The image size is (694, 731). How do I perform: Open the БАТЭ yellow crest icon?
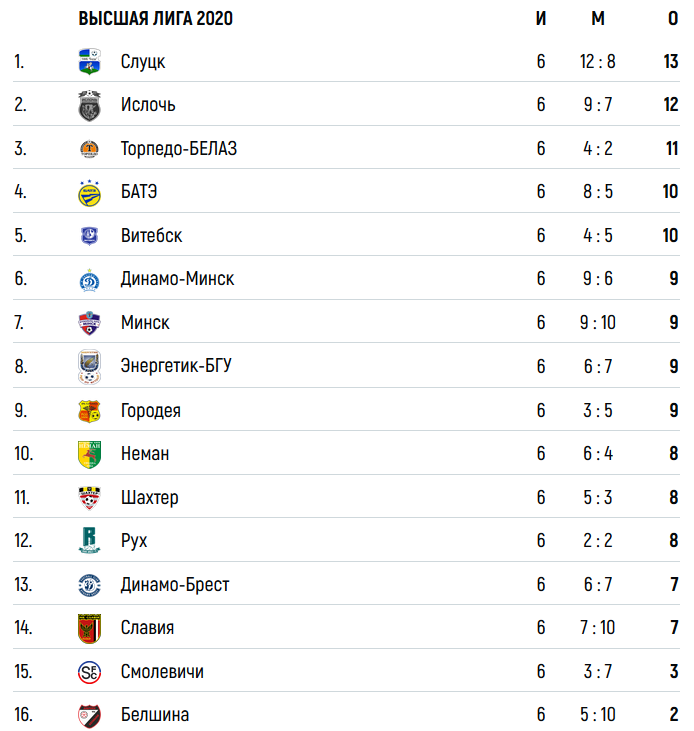tap(89, 193)
